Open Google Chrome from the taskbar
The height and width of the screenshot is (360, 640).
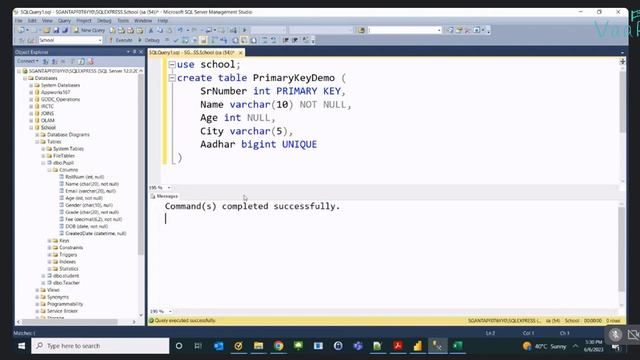278,346
